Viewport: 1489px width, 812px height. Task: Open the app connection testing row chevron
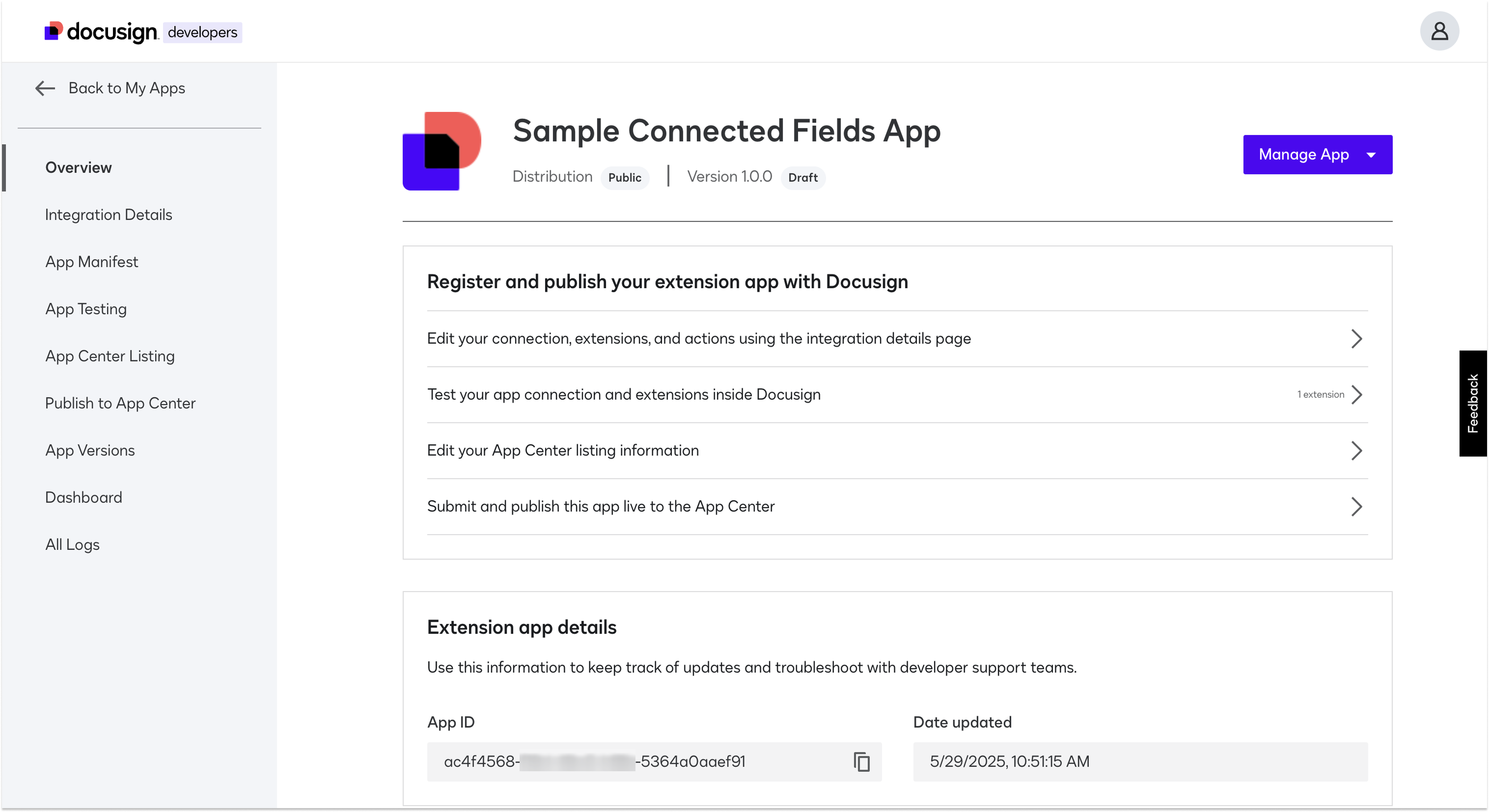(x=1357, y=395)
